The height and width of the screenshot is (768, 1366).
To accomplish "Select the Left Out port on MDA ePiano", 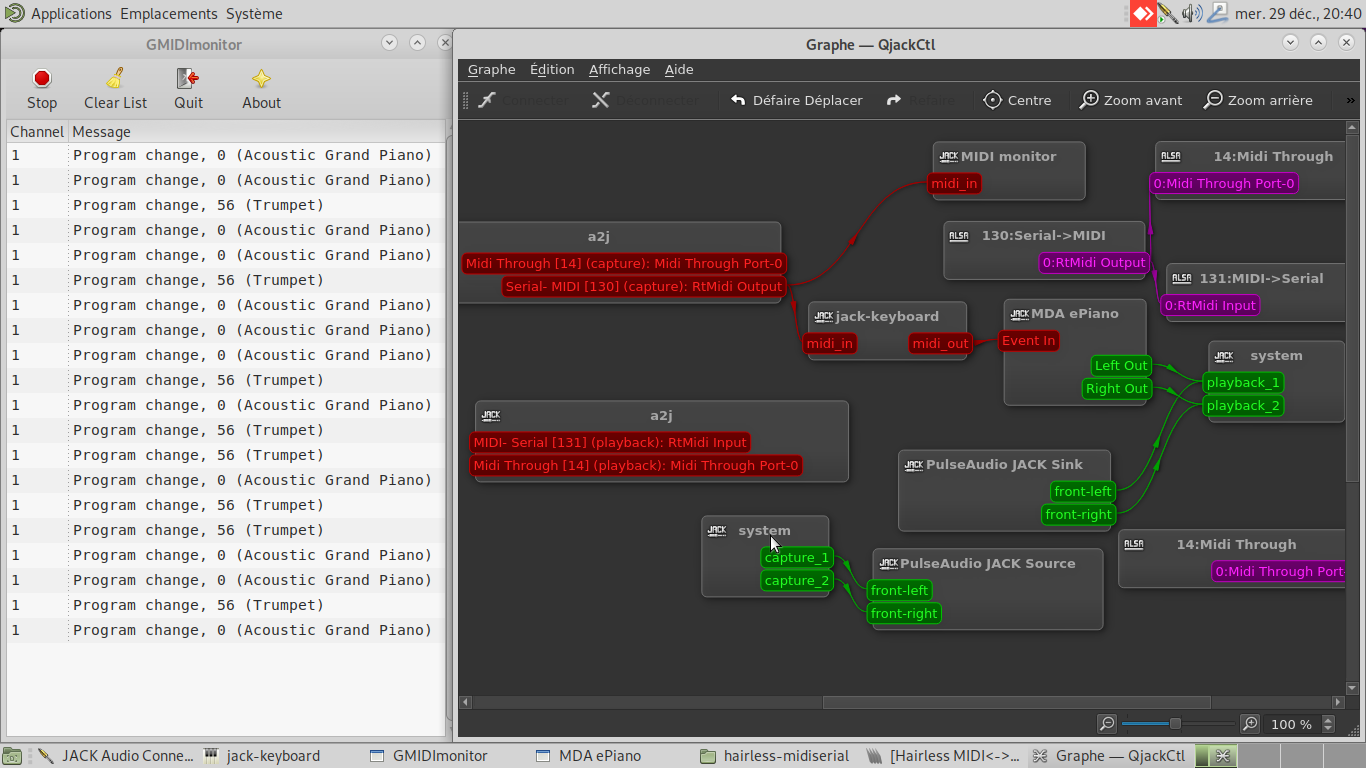I will click(x=1121, y=366).
